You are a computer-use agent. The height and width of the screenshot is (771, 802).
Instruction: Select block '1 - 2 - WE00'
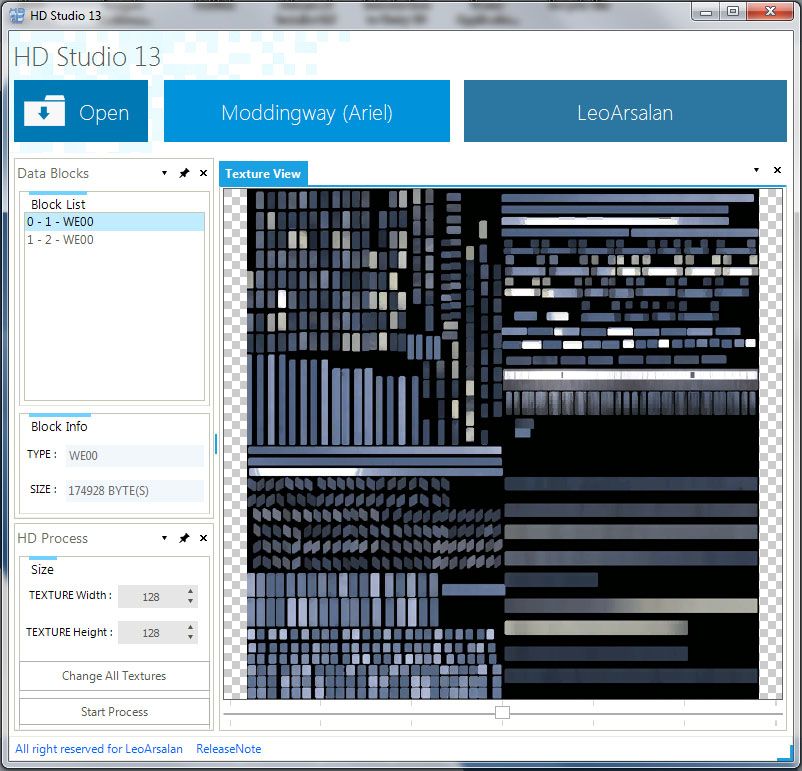[x=60, y=240]
